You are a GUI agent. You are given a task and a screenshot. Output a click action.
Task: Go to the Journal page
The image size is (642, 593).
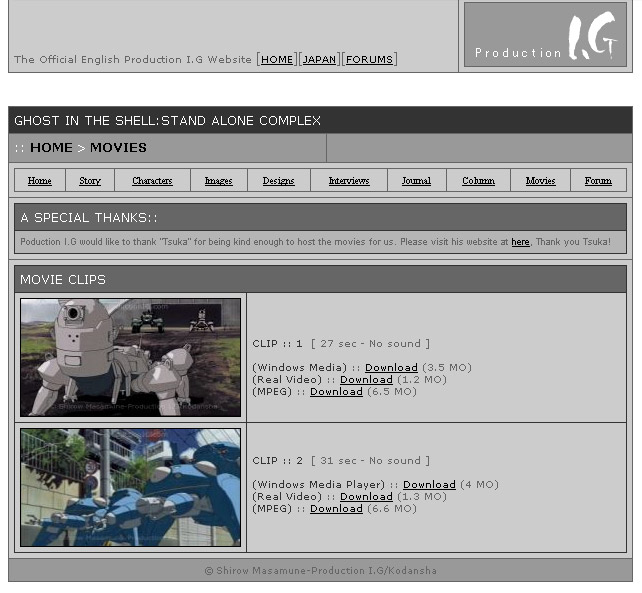[x=416, y=181]
